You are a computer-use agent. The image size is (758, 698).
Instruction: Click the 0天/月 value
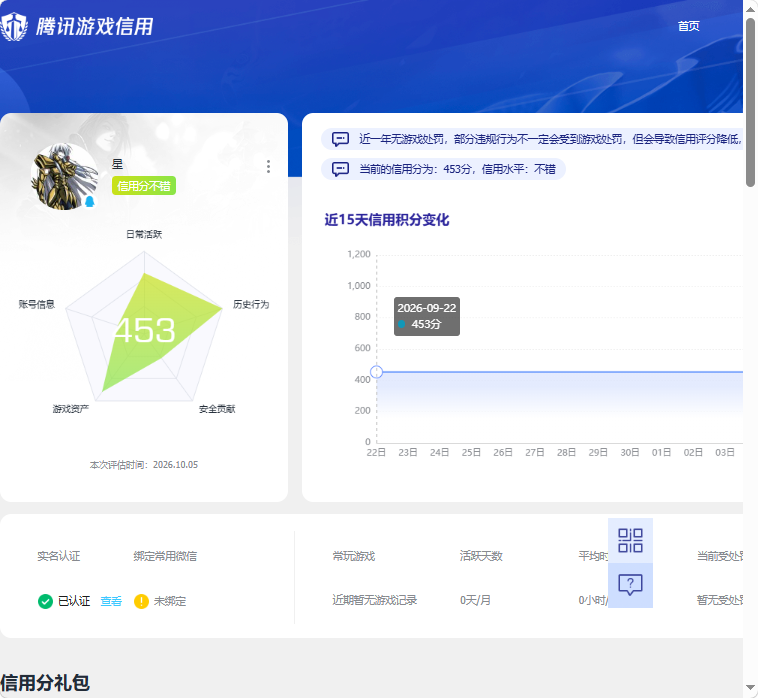point(475,600)
